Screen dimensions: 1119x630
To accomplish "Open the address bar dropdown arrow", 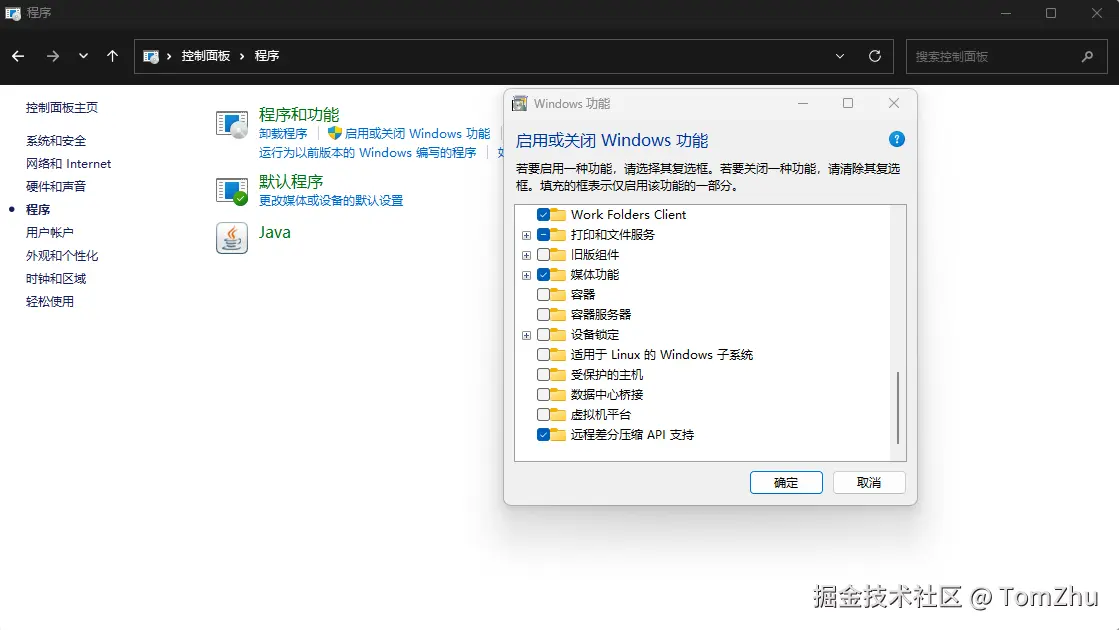I will [x=840, y=56].
